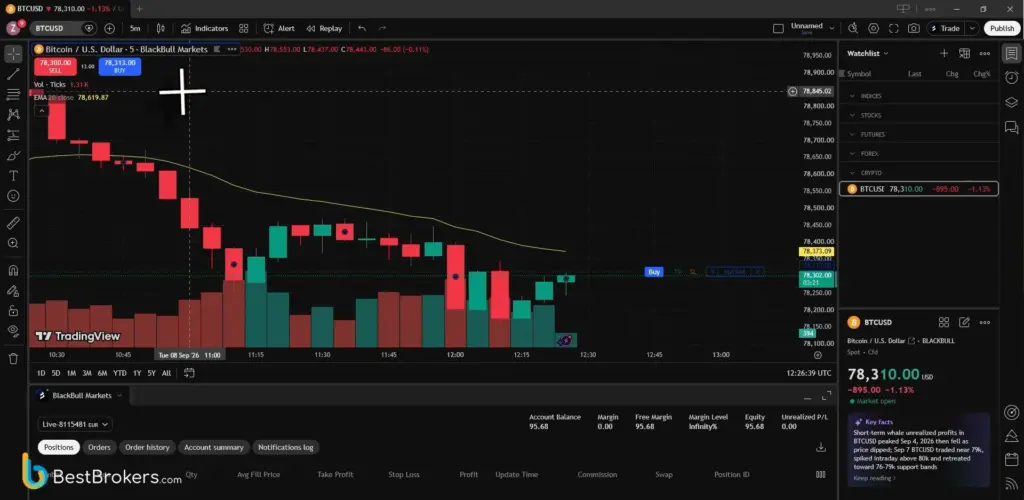Open the Fibonacci/gann tools group
The width and height of the screenshot is (1024, 500).
pos(13,95)
